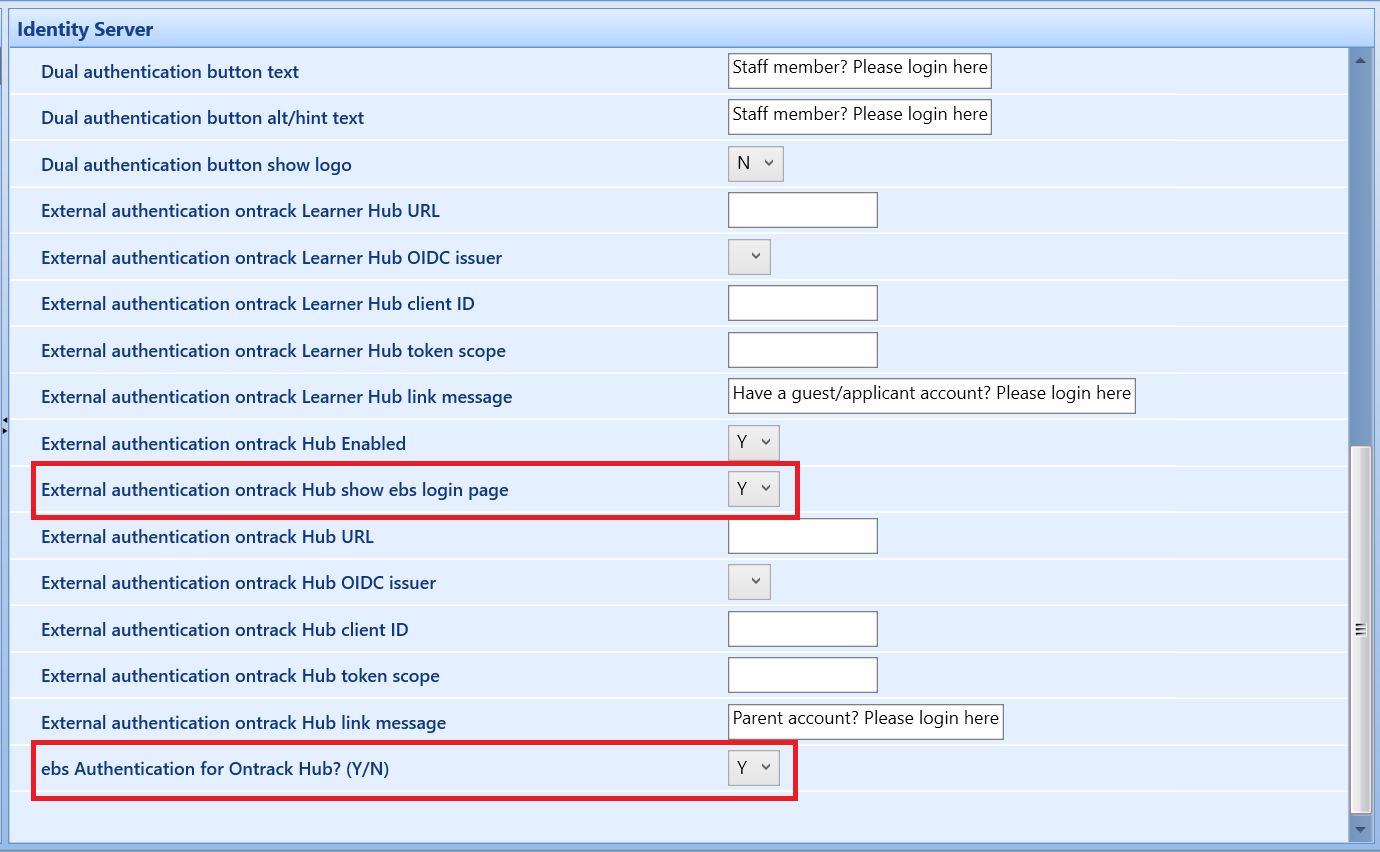Viewport: 1380px width, 852px height.
Task: Open the ebs Authentication for Ontrack Hub dropdown
Action: click(753, 768)
